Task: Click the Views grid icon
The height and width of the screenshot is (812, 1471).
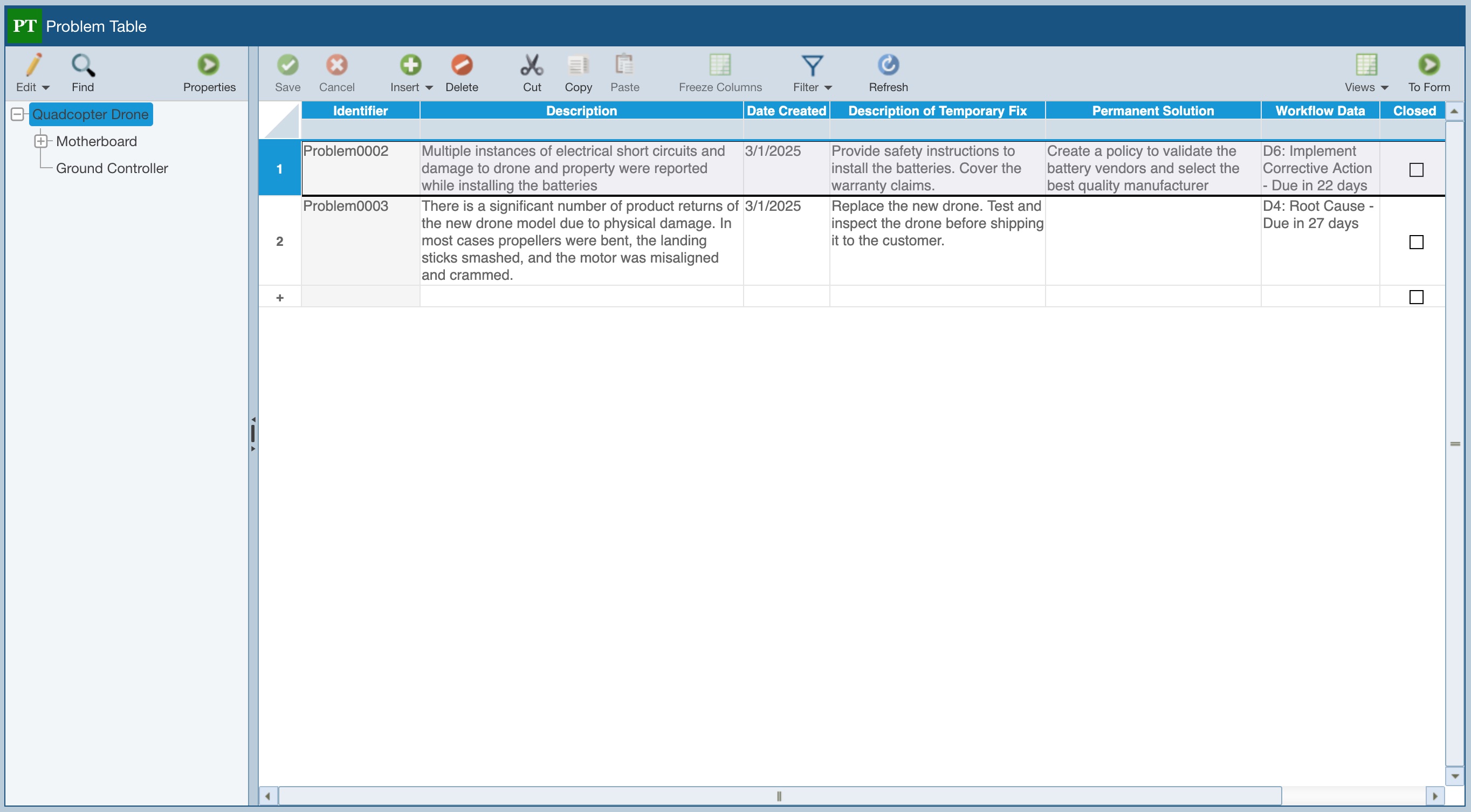Action: [x=1366, y=65]
